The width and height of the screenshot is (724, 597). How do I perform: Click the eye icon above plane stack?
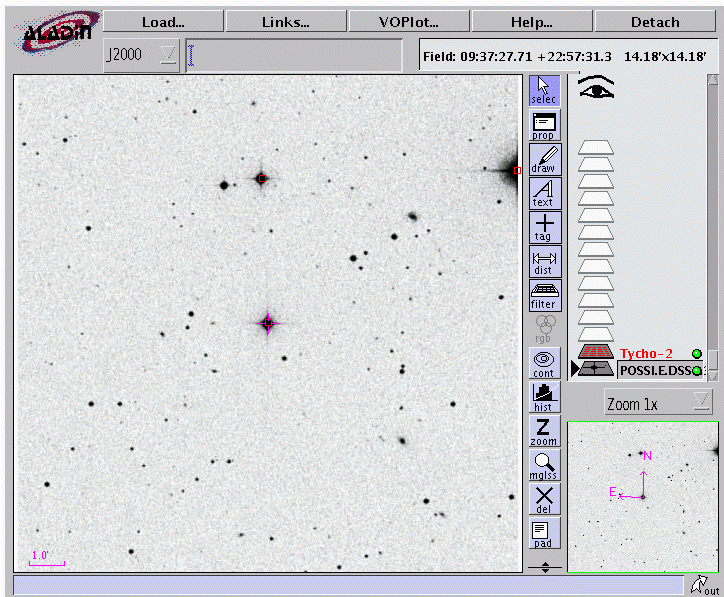(x=596, y=87)
